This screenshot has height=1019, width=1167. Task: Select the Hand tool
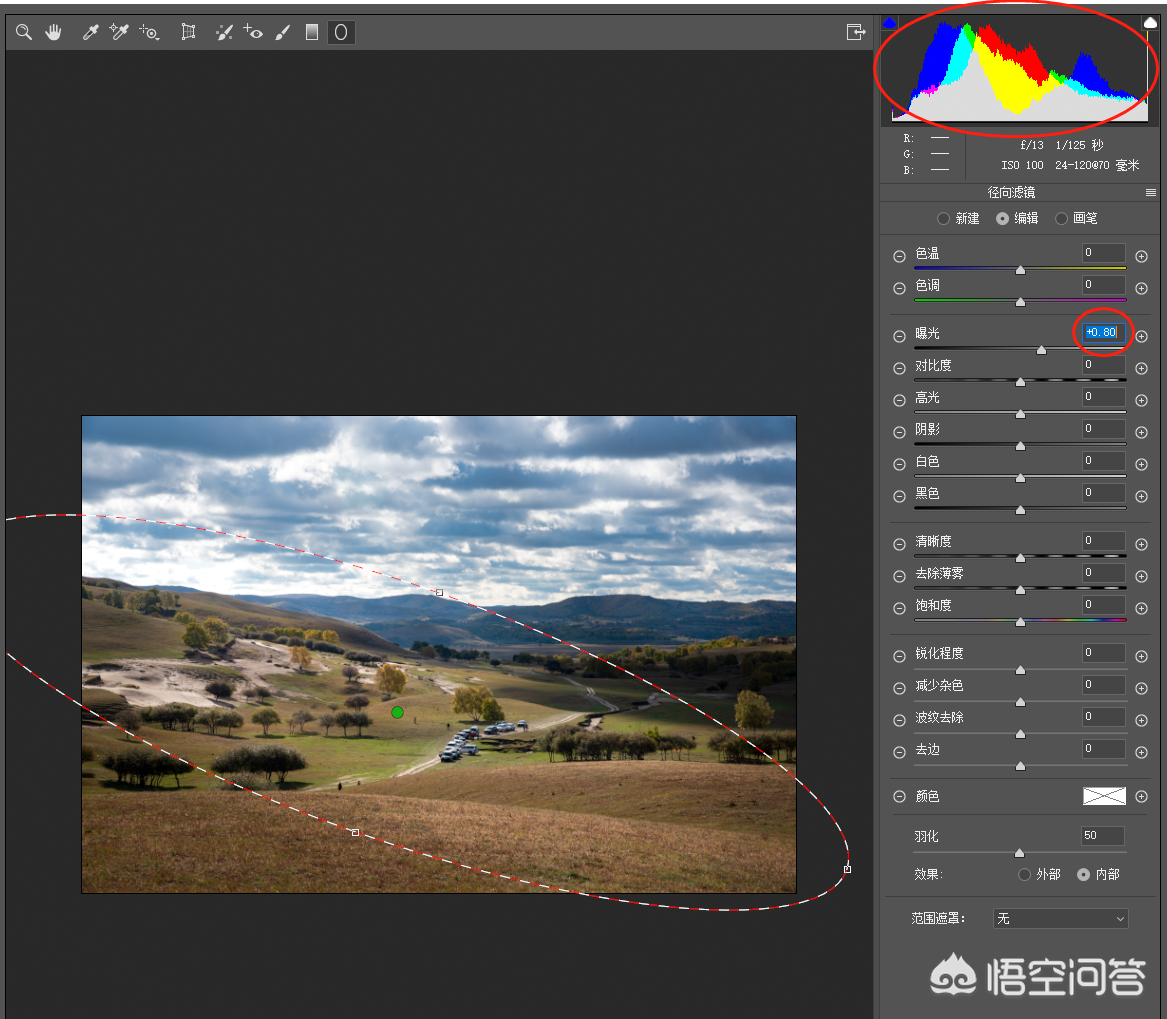(54, 32)
